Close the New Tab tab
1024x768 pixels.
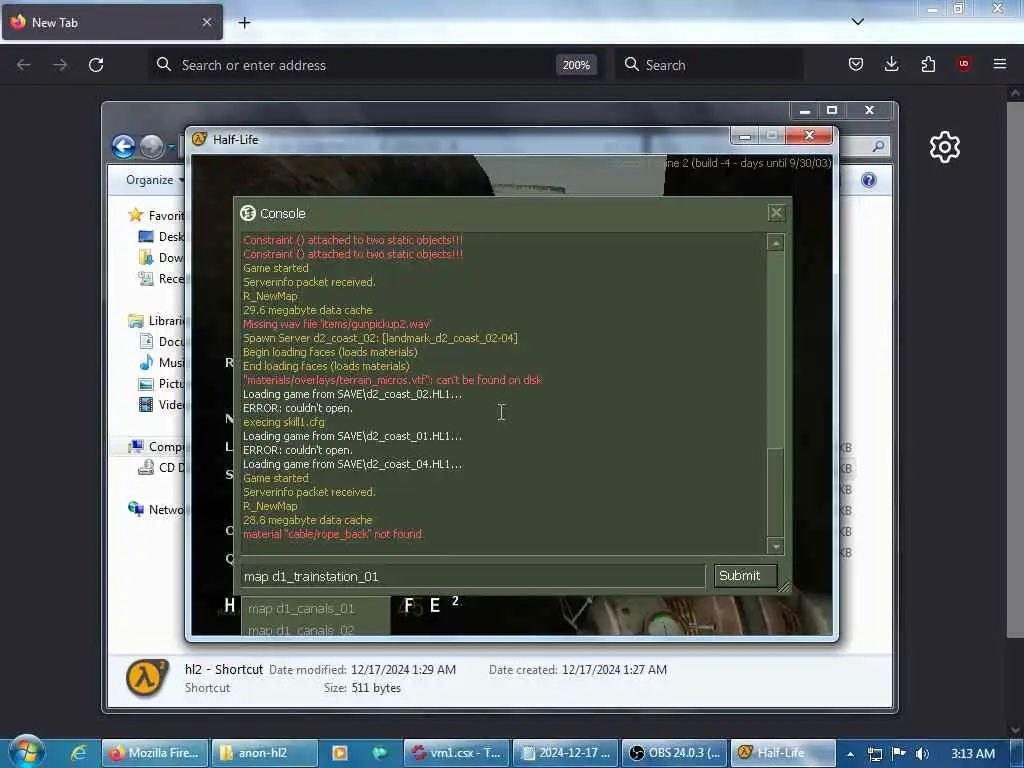pos(206,22)
